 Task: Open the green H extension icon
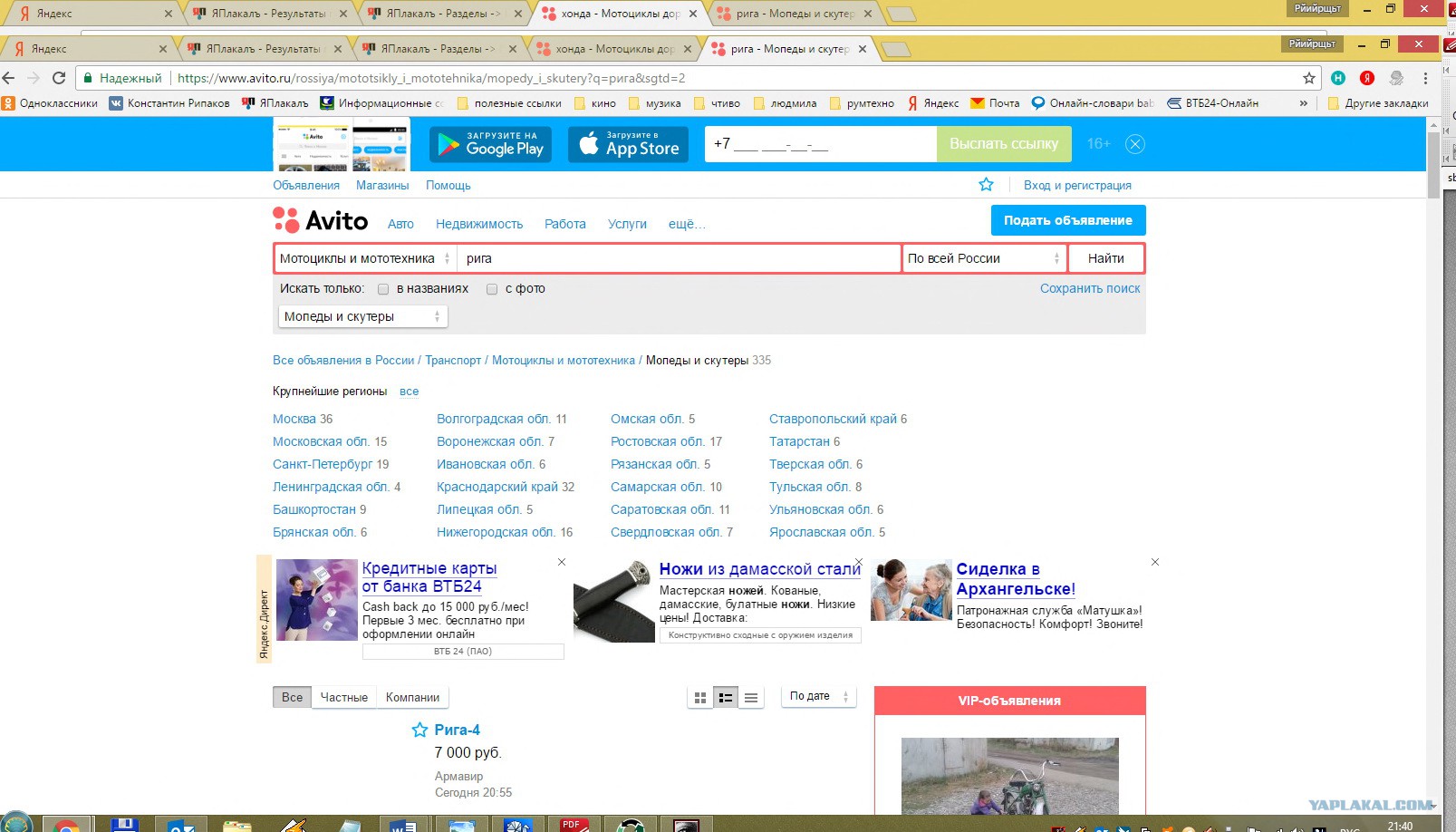[1338, 78]
